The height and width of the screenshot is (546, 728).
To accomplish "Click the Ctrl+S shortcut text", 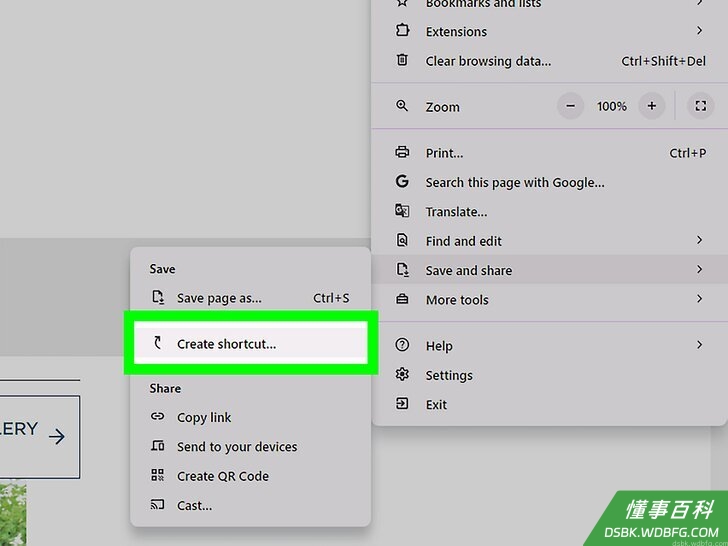I will click(331, 298).
